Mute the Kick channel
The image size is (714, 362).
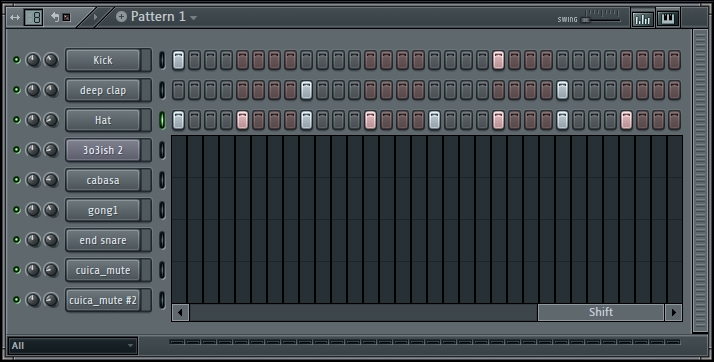(x=17, y=60)
